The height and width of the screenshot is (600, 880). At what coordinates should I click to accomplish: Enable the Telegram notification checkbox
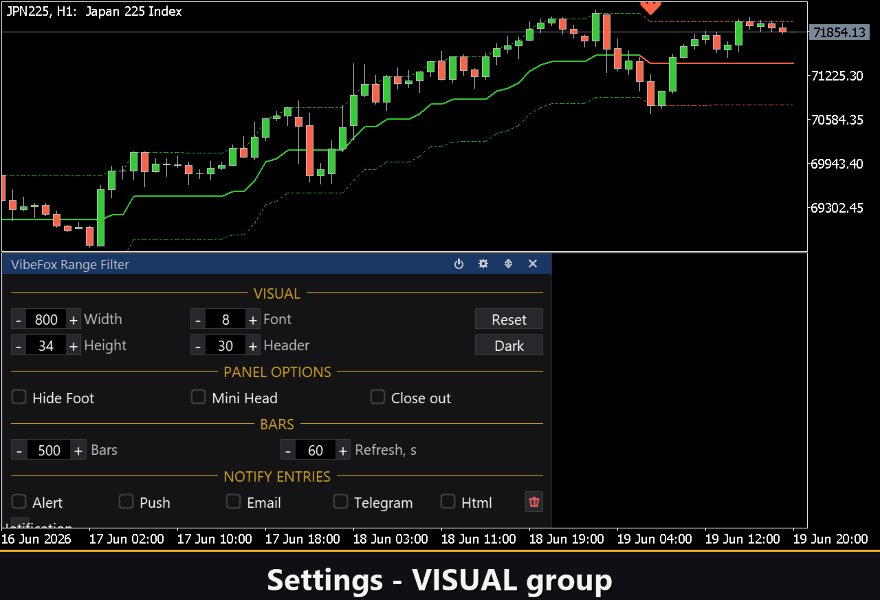pos(341,501)
